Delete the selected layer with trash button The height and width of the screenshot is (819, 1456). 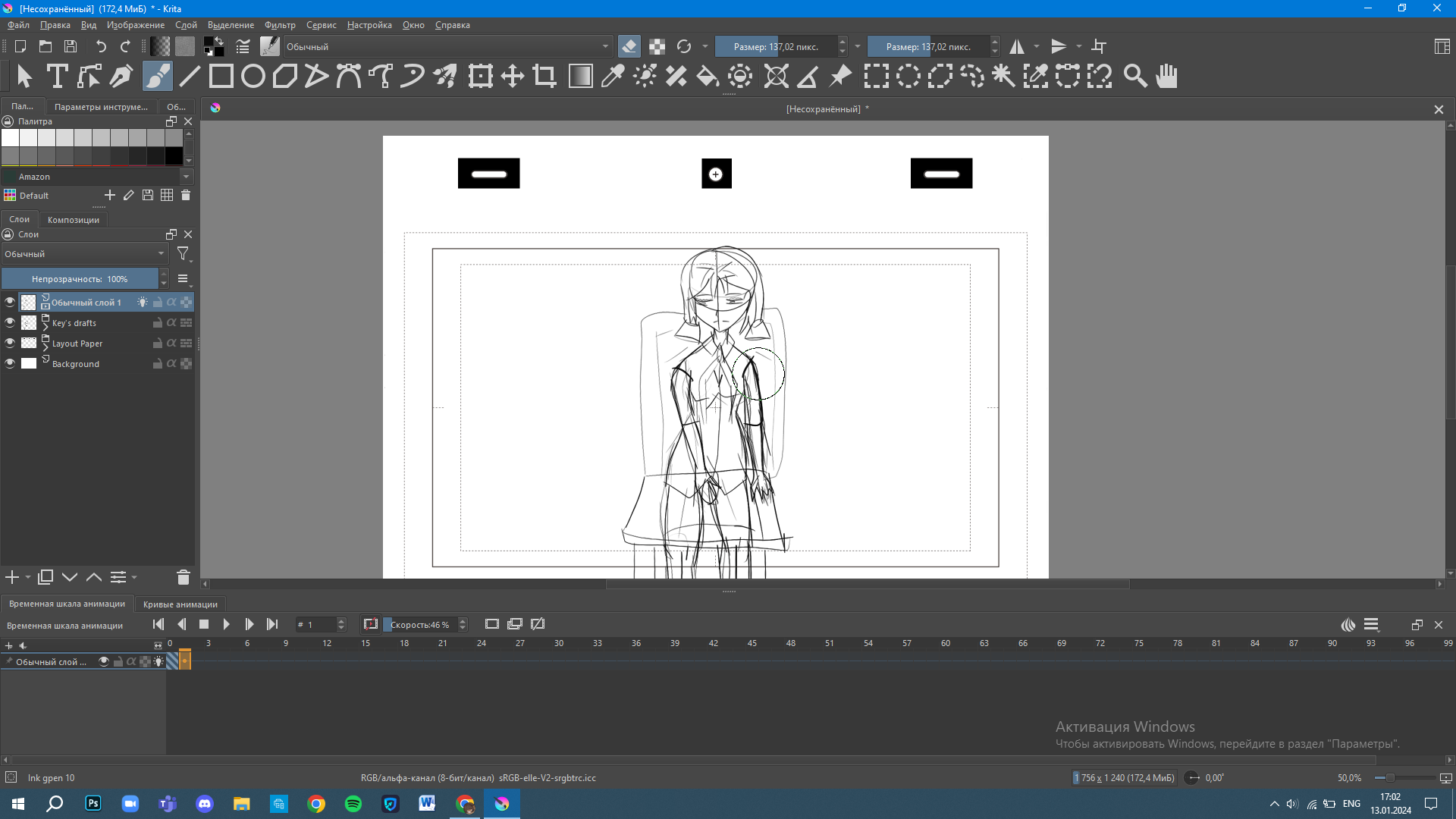coord(183,578)
